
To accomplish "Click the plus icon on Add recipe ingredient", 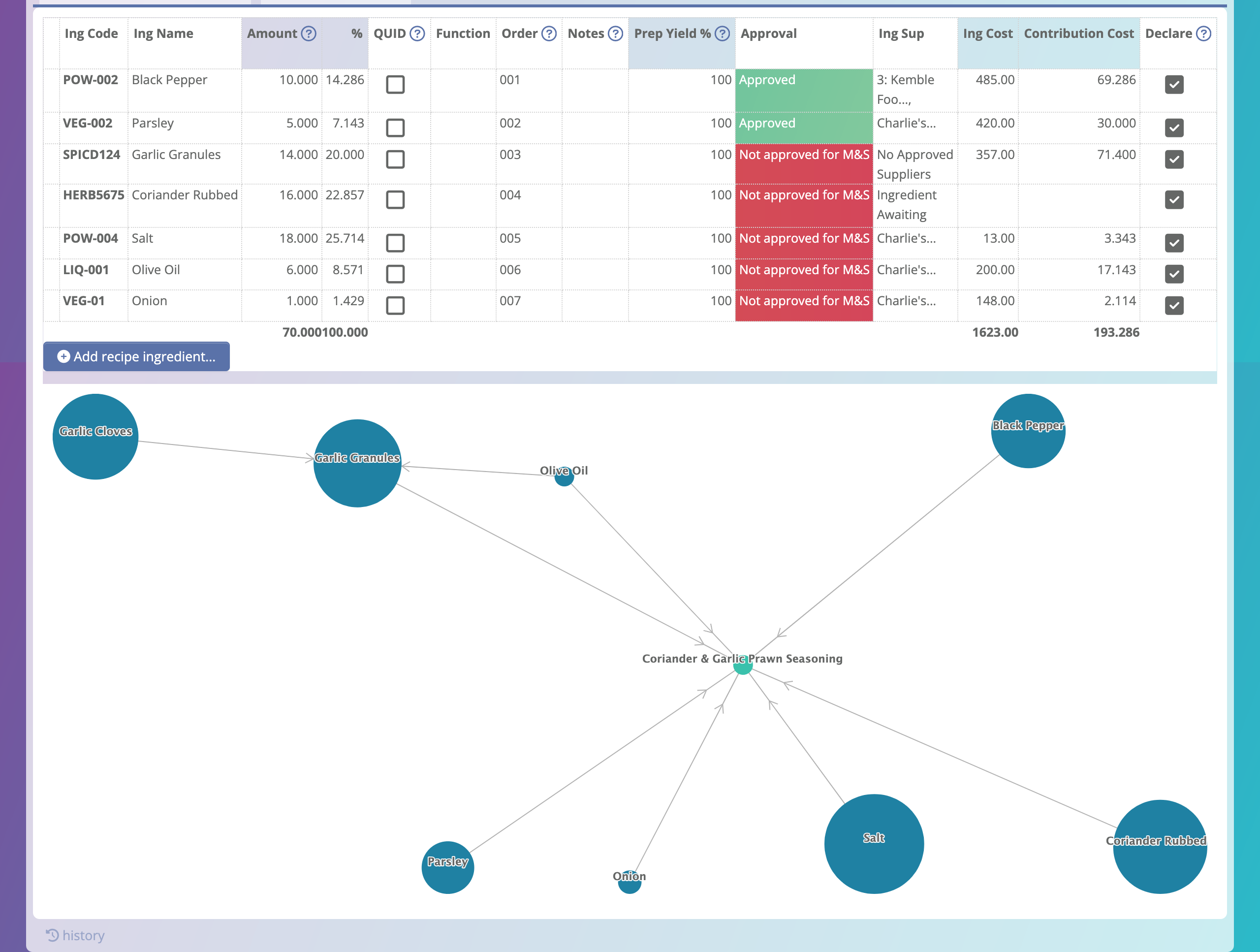I will click(x=63, y=357).
